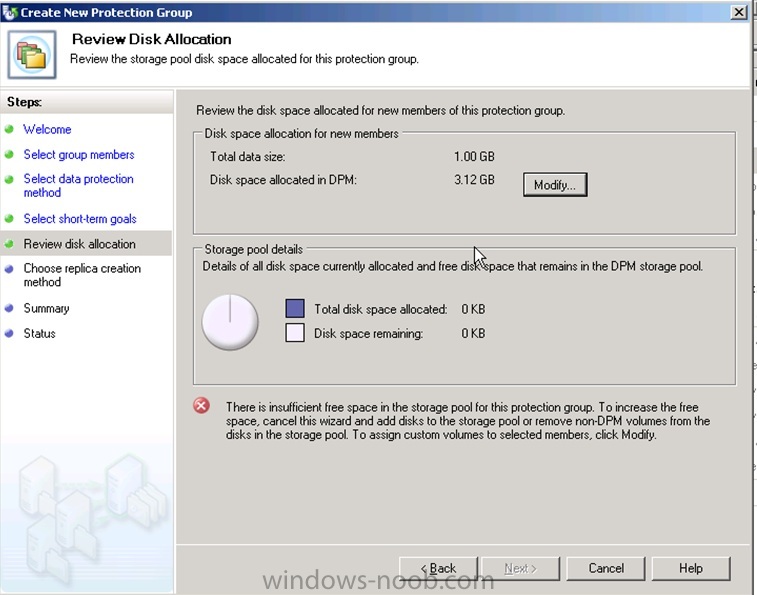
Task: Click the Disk space allocation for new members title
Action: point(301,133)
